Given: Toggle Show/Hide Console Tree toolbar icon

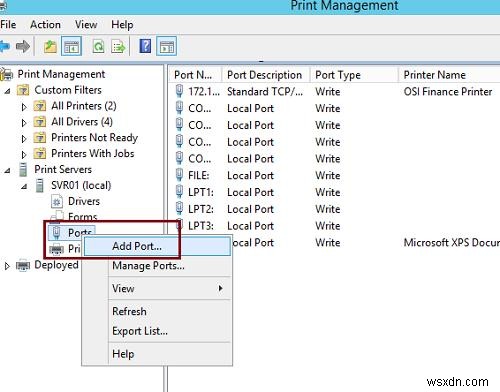Looking at the screenshot, I should coord(71,46).
